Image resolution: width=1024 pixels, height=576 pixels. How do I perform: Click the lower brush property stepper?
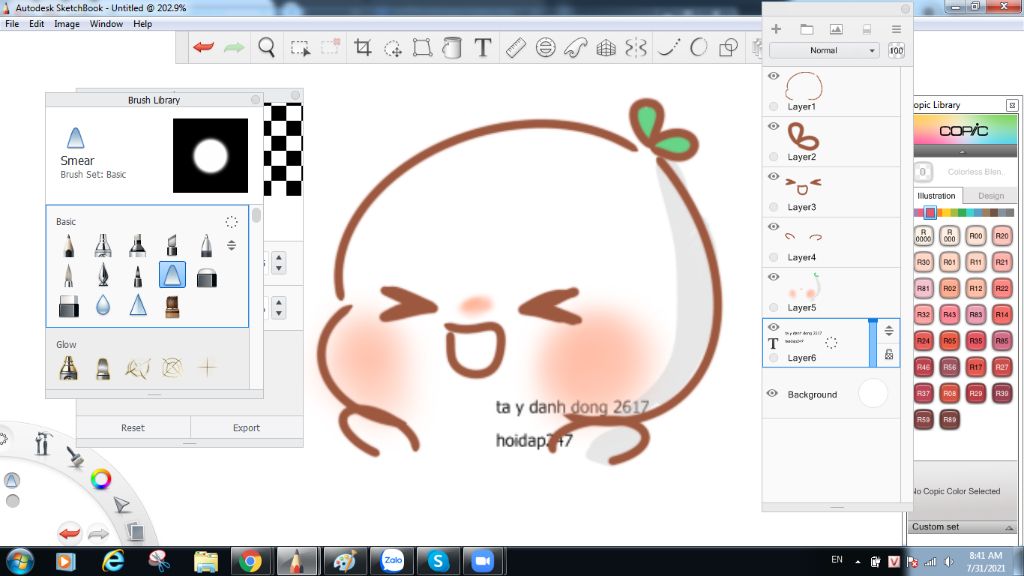[279, 308]
